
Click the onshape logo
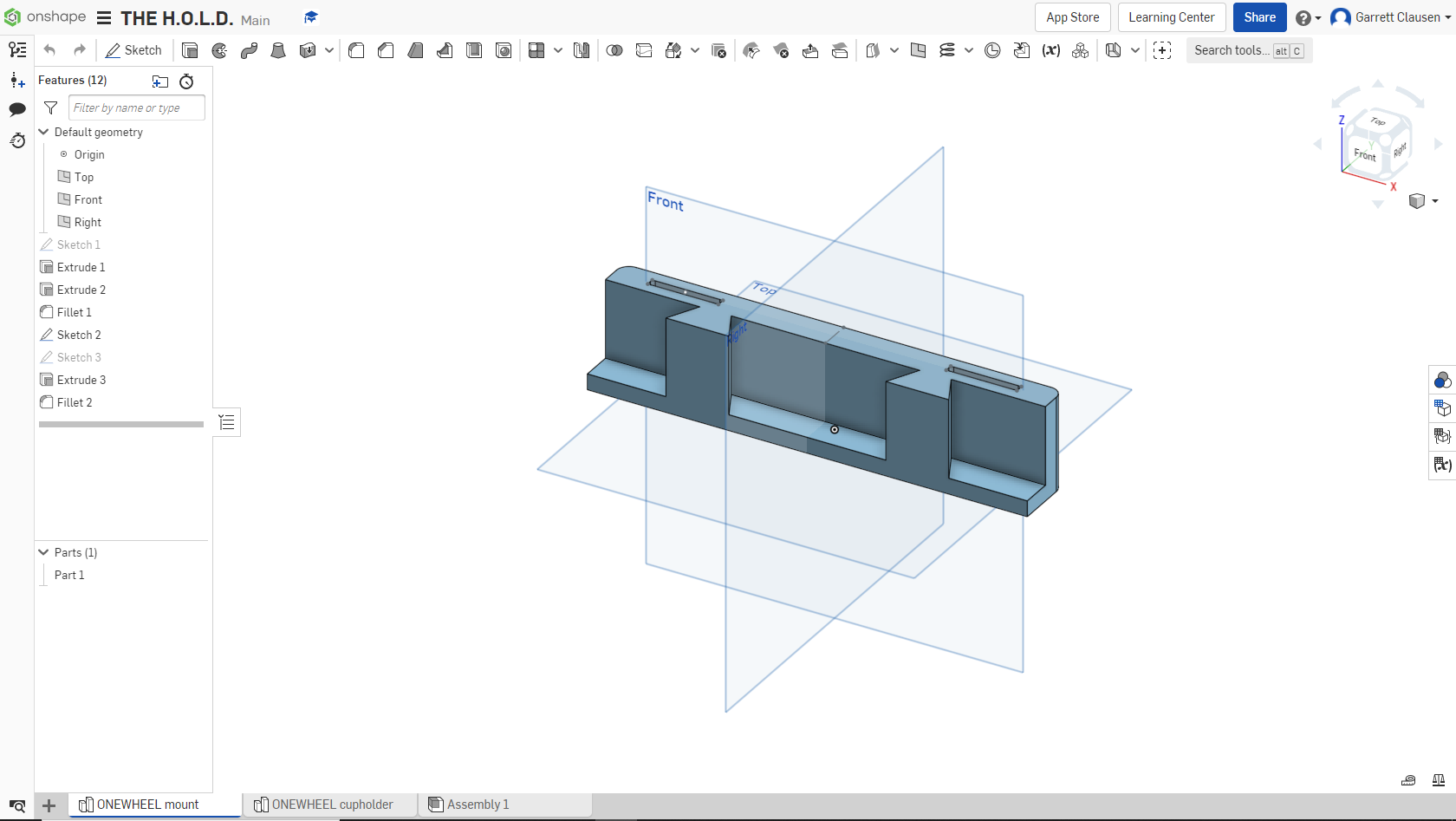(45, 17)
